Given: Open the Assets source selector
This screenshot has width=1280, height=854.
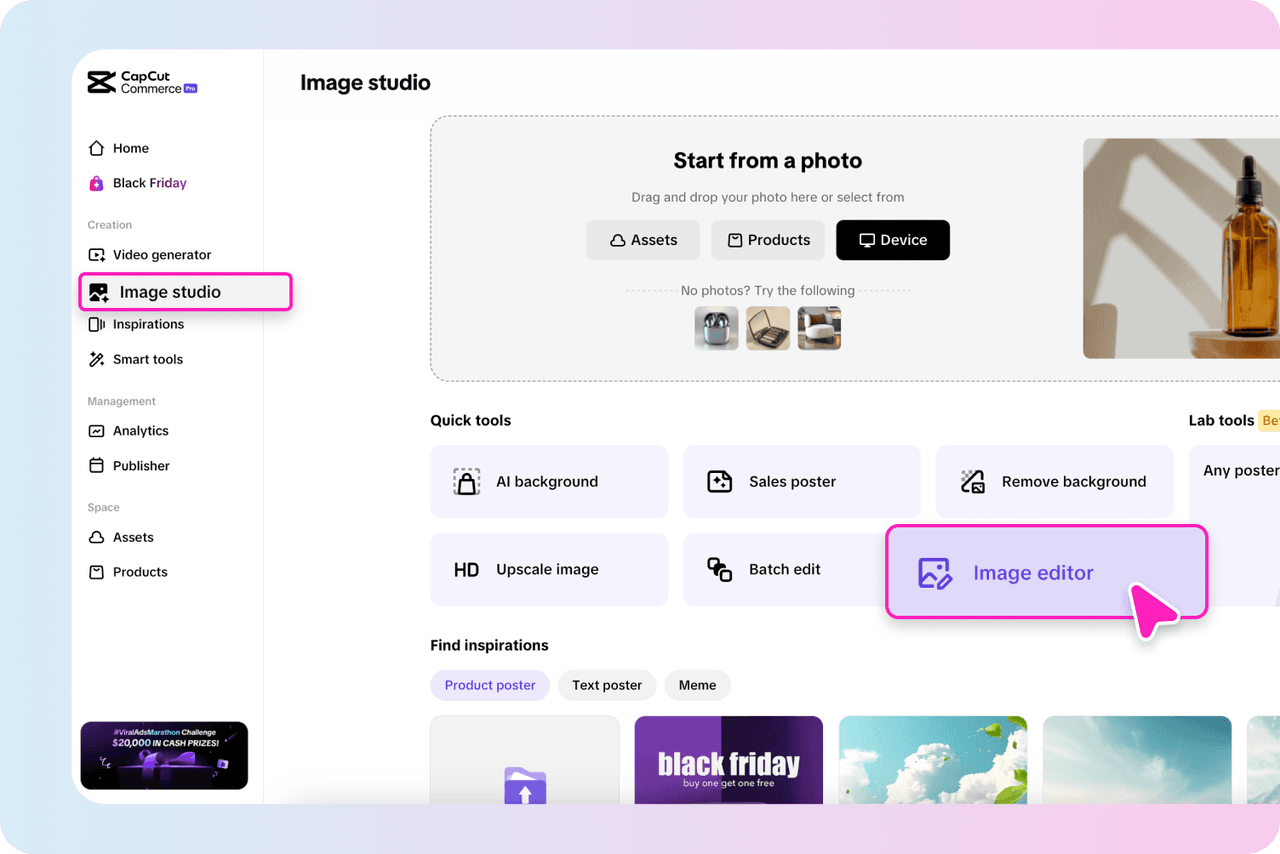Looking at the screenshot, I should [642, 240].
